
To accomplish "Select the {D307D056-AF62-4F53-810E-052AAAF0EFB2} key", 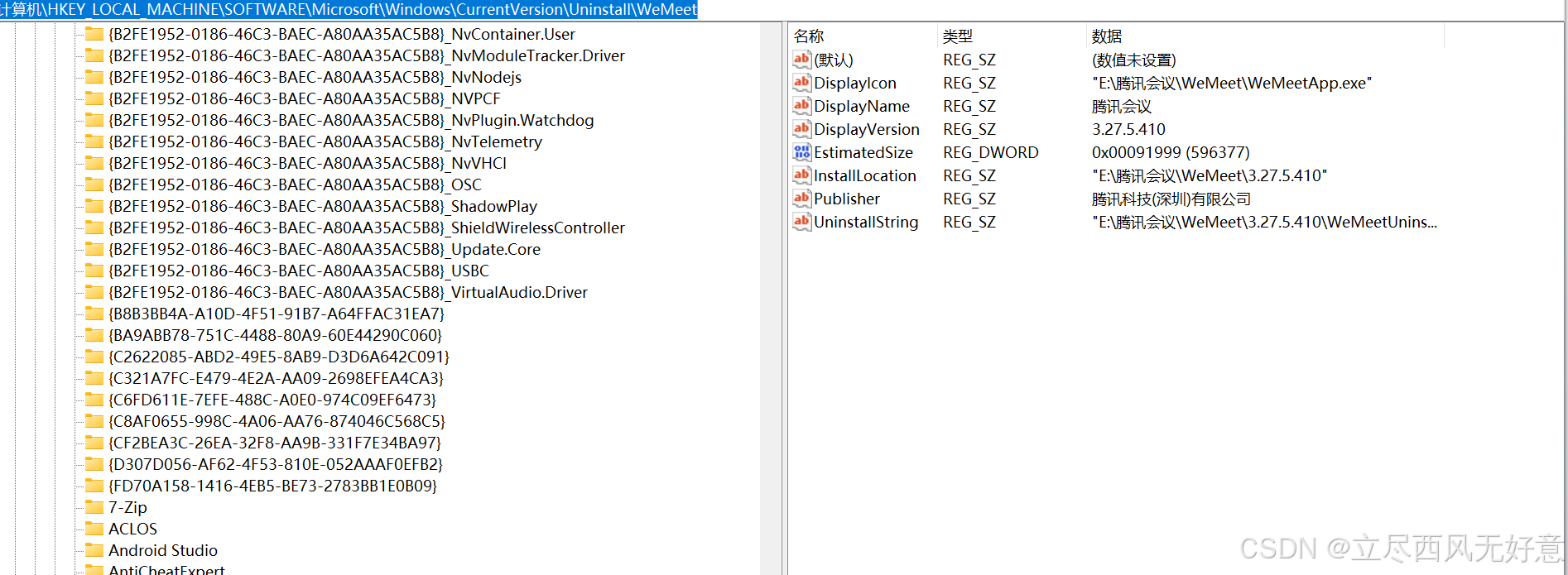I will 276,464.
